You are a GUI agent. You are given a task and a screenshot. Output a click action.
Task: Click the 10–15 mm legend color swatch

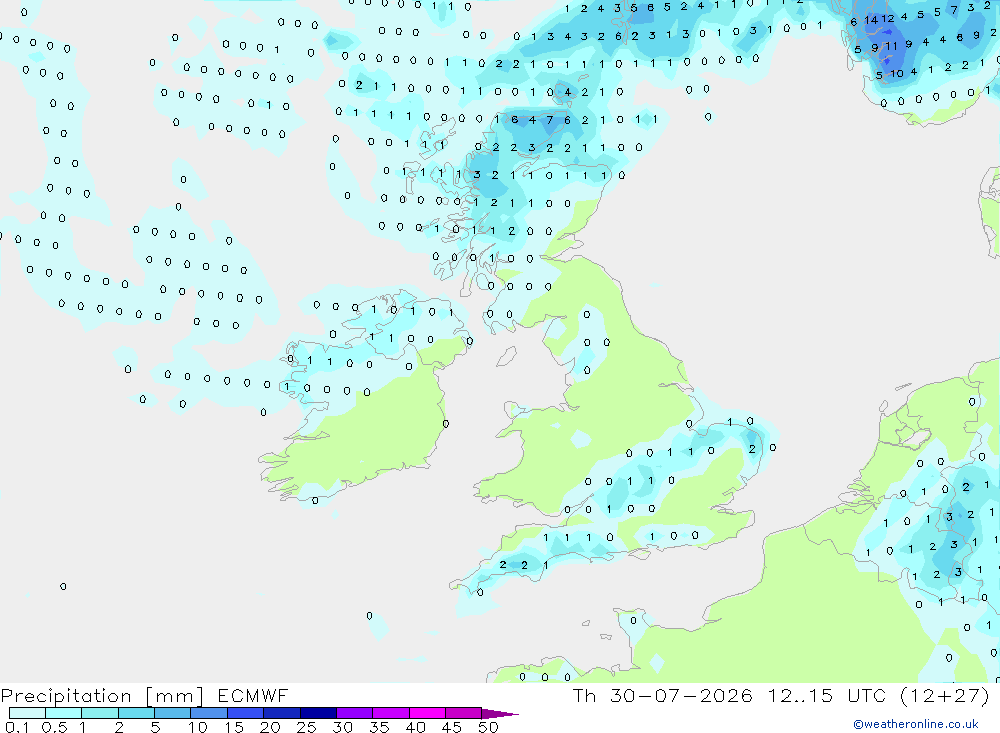209,713
